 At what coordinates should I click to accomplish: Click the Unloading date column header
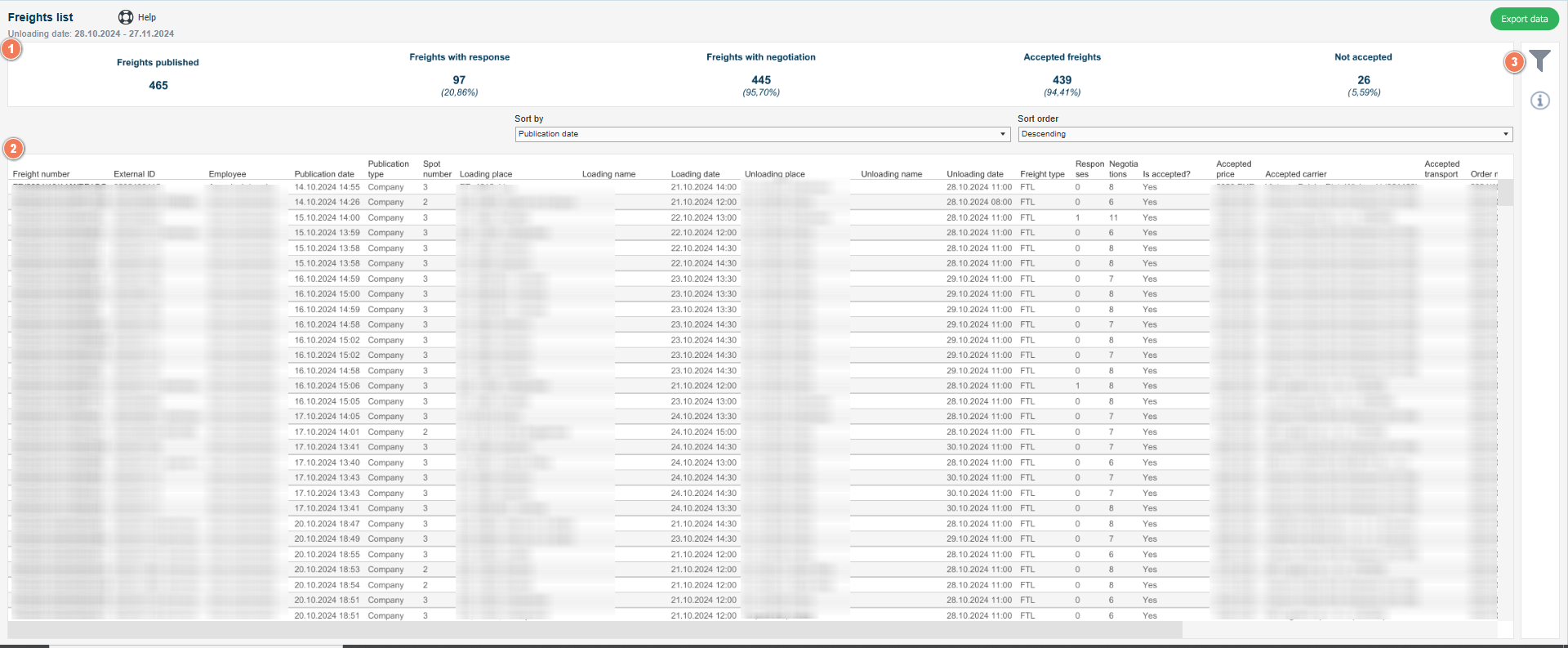coord(975,174)
